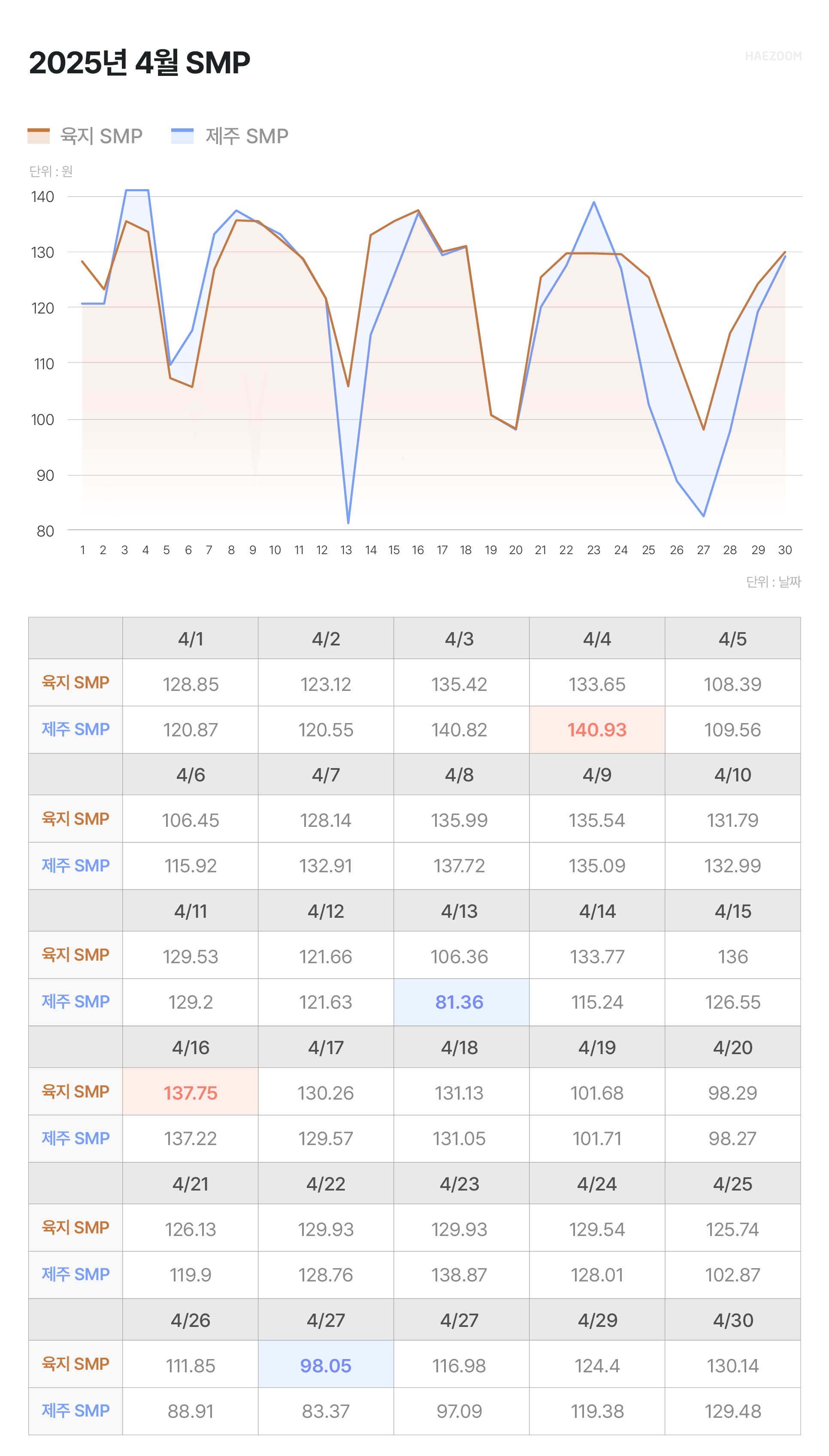The width and height of the screenshot is (829, 1456).
Task: Click the 98.27 value cell
Action: [732, 1139]
